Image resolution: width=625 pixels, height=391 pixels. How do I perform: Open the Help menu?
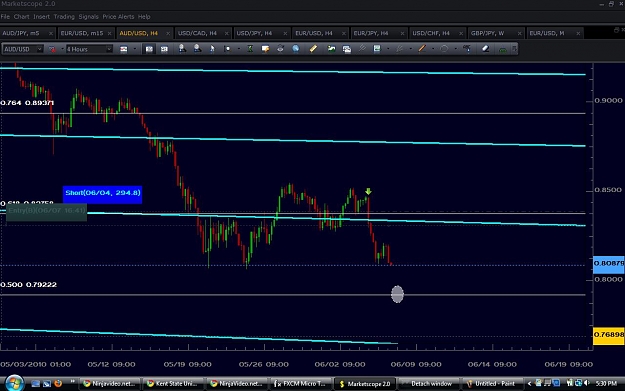click(144, 17)
